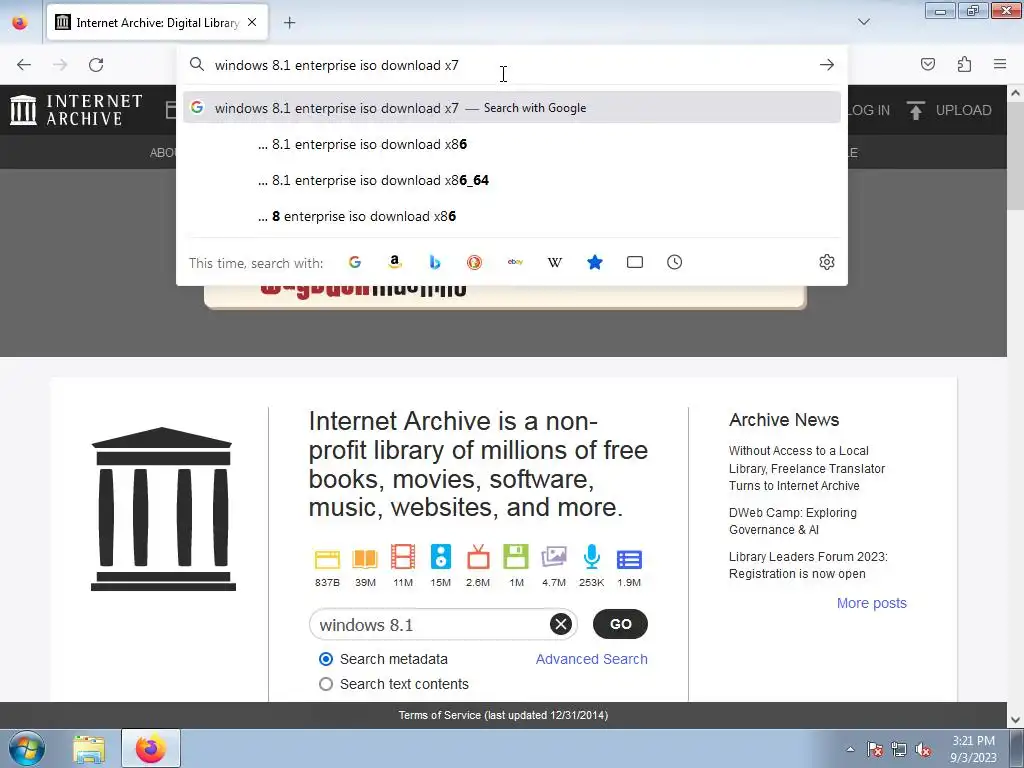This screenshot has width=1024, height=768.
Task: Search this time with Amazon icon
Action: click(394, 262)
